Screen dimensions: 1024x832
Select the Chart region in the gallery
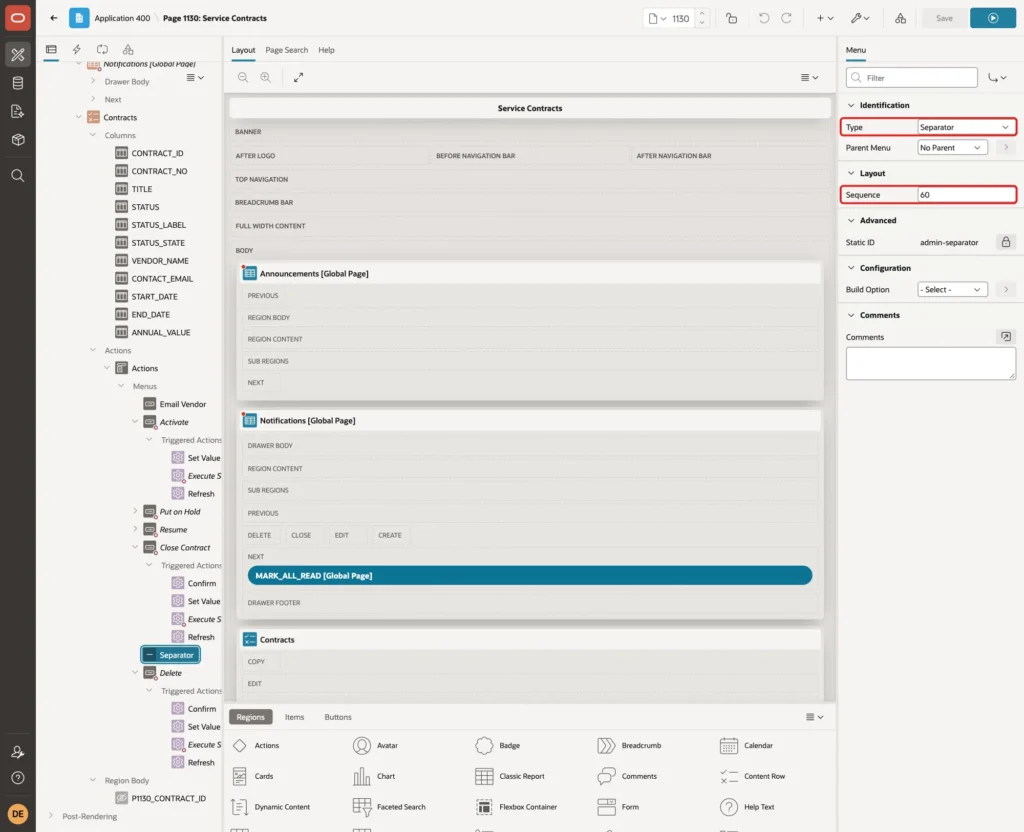pos(374,776)
